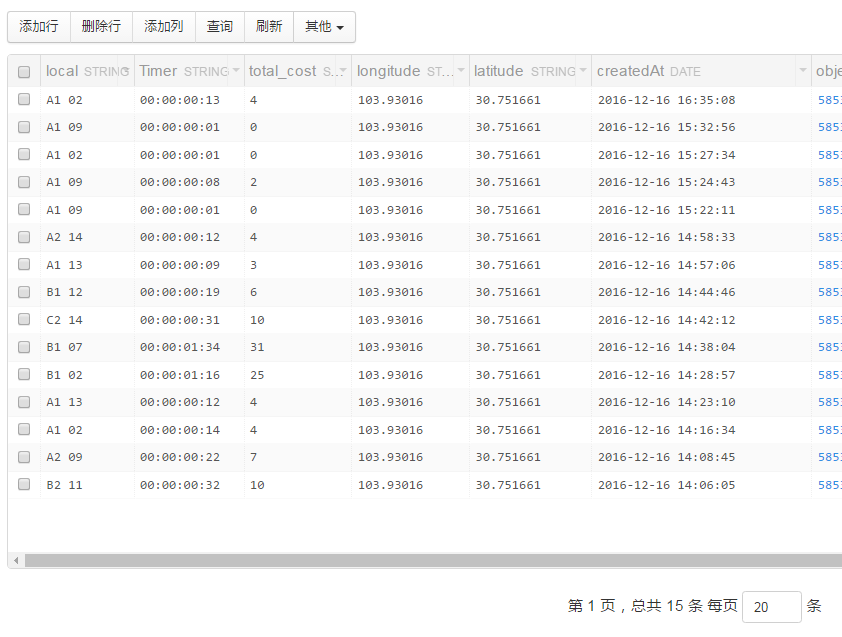Open objectId link in the 14:42:12 row

(x=830, y=320)
